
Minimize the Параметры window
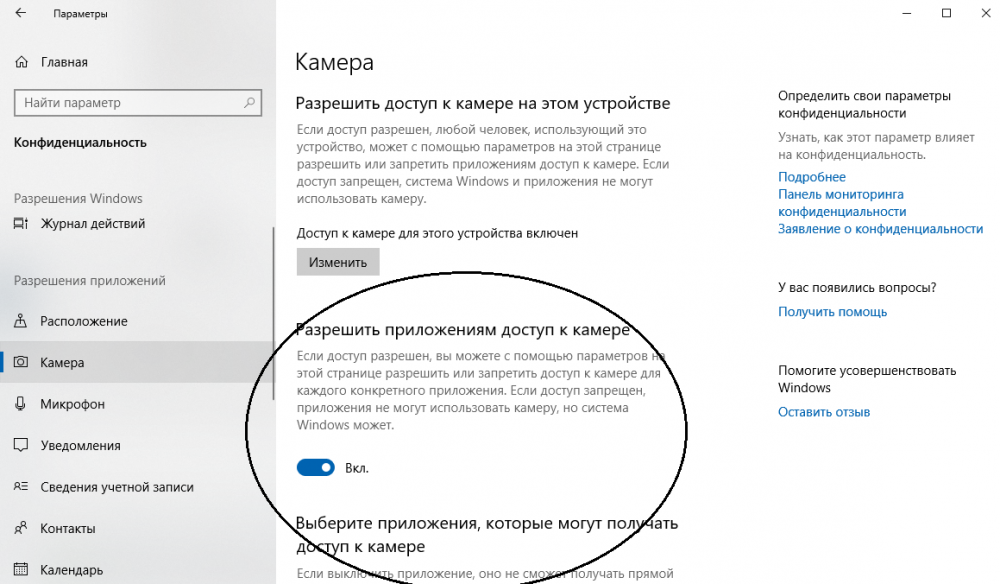click(x=907, y=13)
